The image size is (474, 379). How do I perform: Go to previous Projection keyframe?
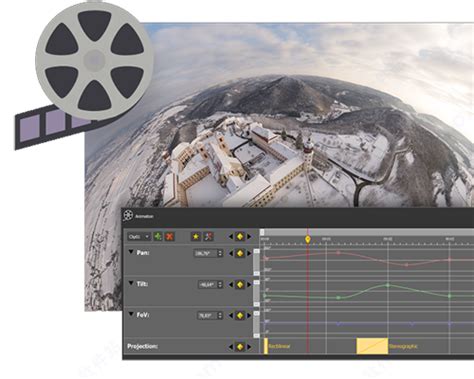(x=231, y=347)
